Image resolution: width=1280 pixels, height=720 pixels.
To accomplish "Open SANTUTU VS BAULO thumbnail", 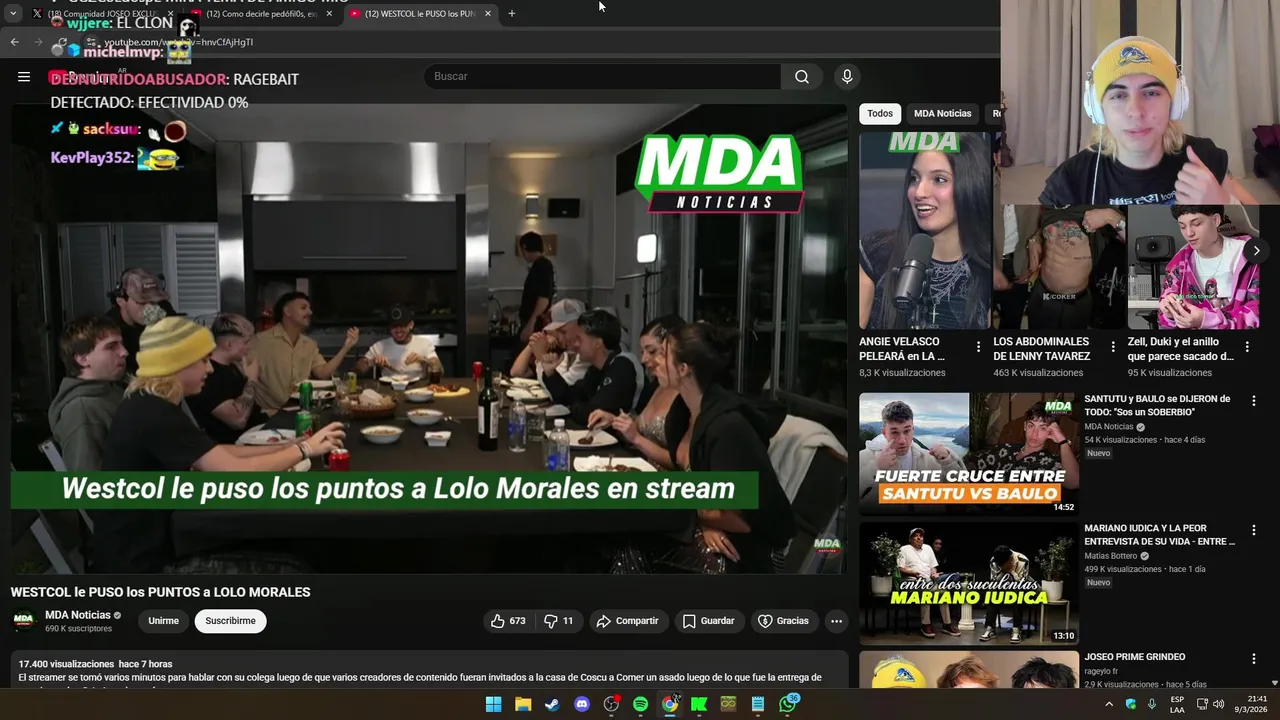I will point(969,454).
